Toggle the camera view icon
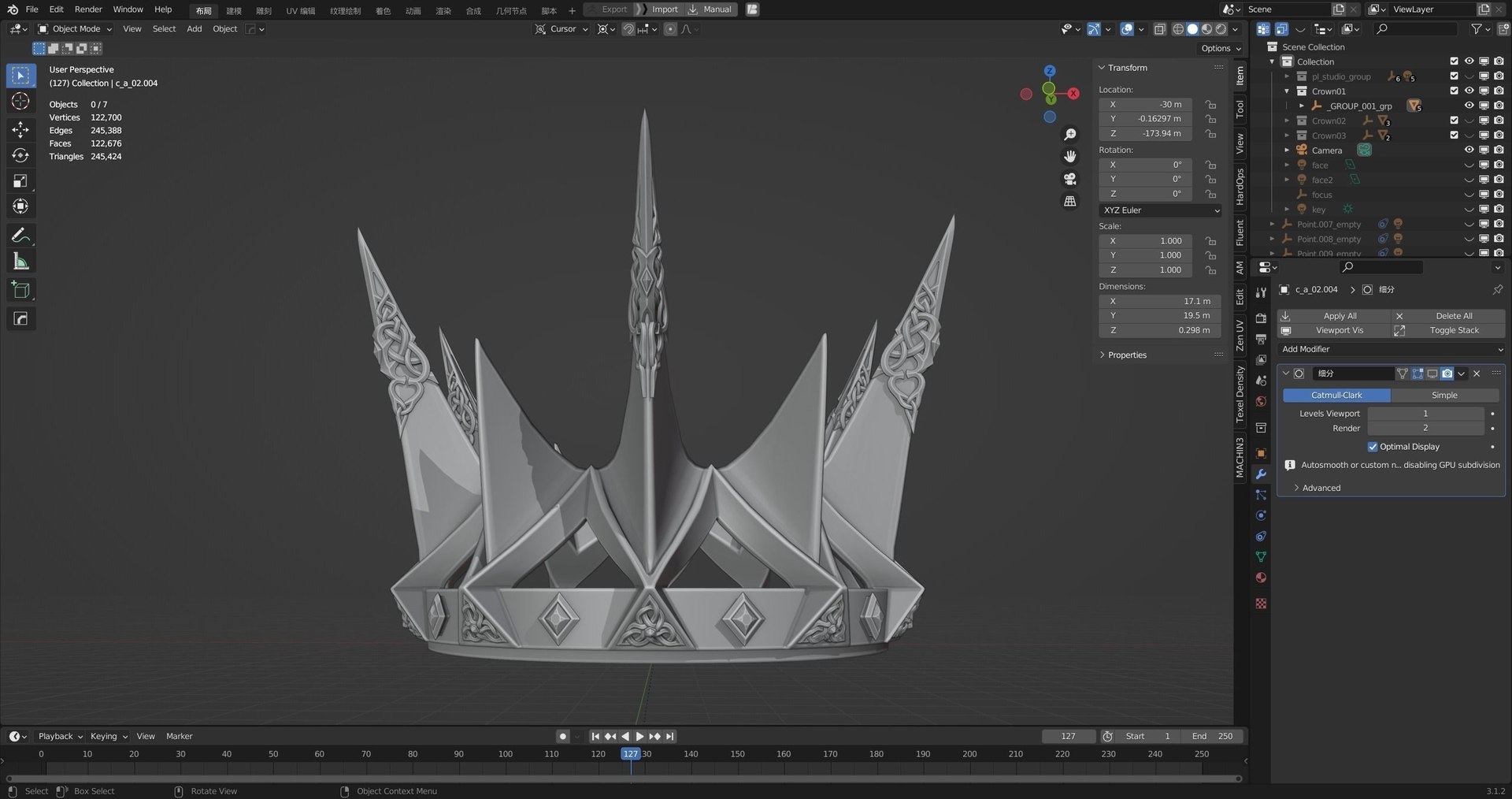1512x799 pixels. pyautogui.click(x=1069, y=179)
